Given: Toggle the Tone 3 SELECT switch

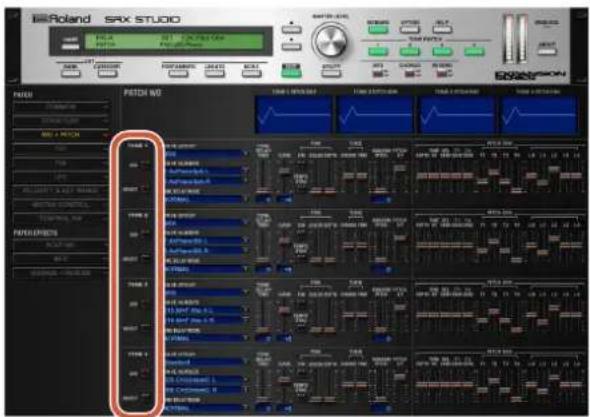Looking at the screenshot, I should (x=144, y=328).
